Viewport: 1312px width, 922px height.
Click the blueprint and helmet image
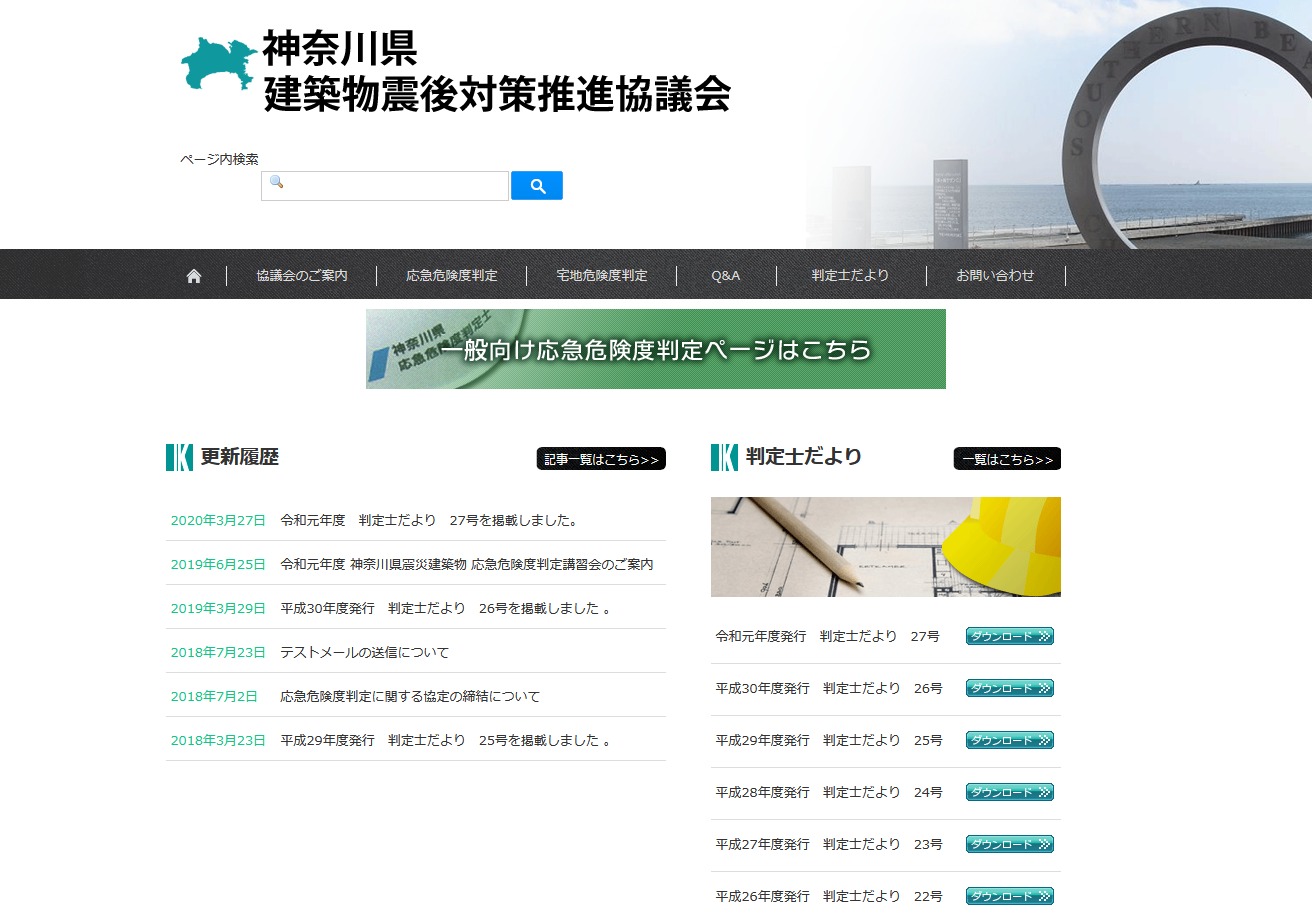(885, 547)
